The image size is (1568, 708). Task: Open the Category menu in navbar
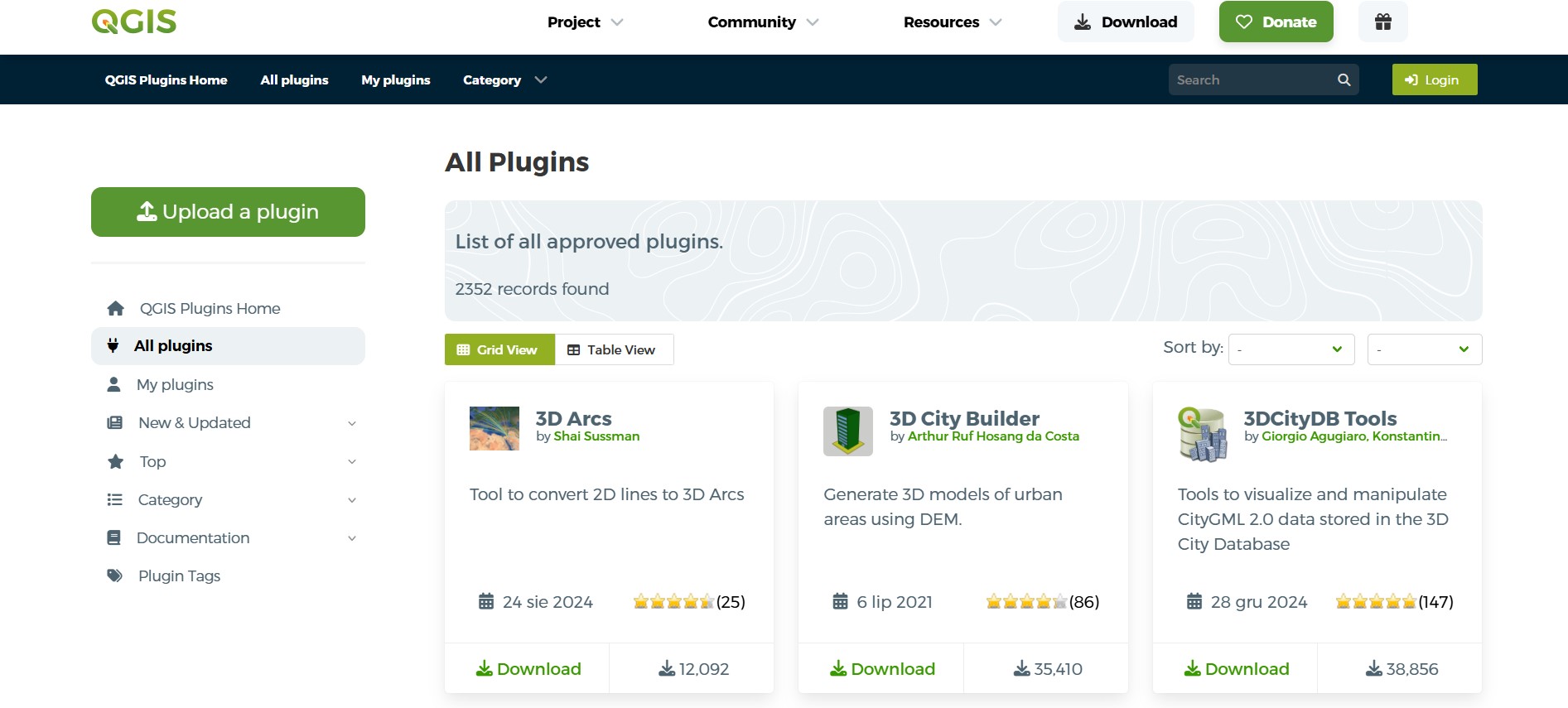pyautogui.click(x=504, y=79)
